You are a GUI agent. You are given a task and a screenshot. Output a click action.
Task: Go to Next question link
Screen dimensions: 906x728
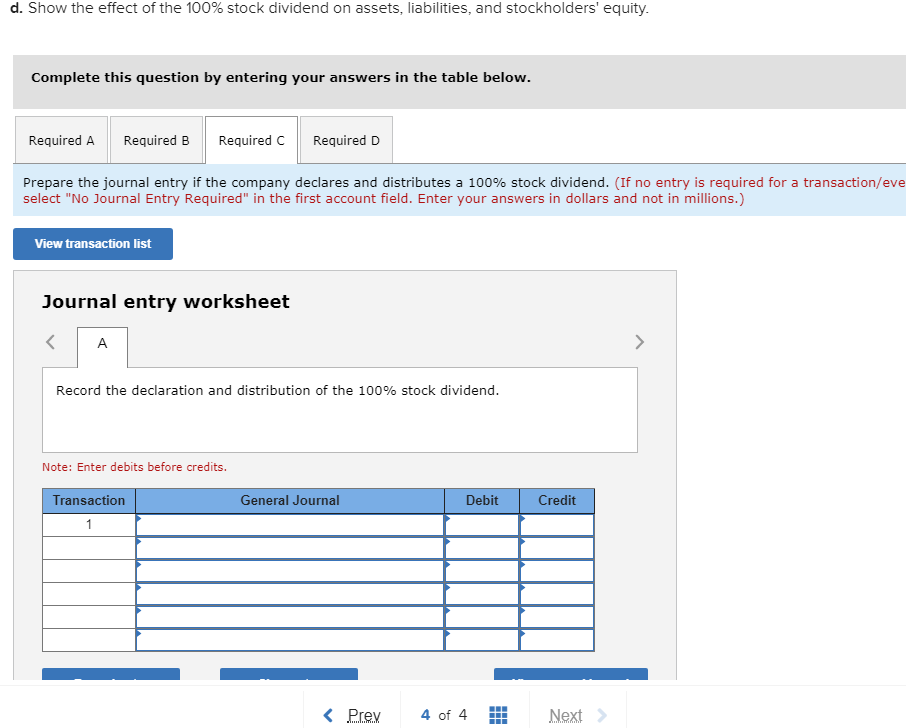point(565,715)
